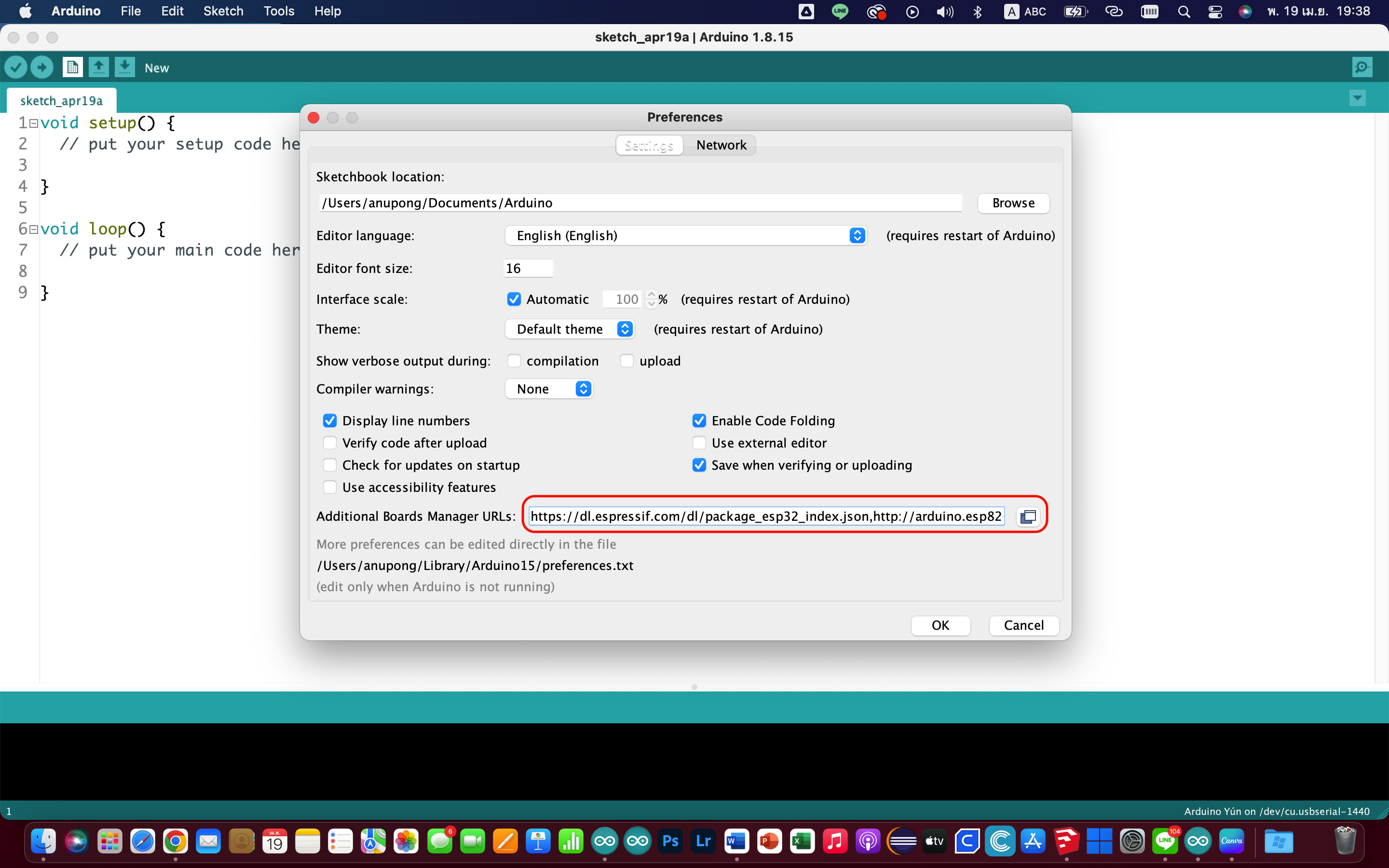
Task: Open Lightroom from the dock
Action: click(703, 841)
